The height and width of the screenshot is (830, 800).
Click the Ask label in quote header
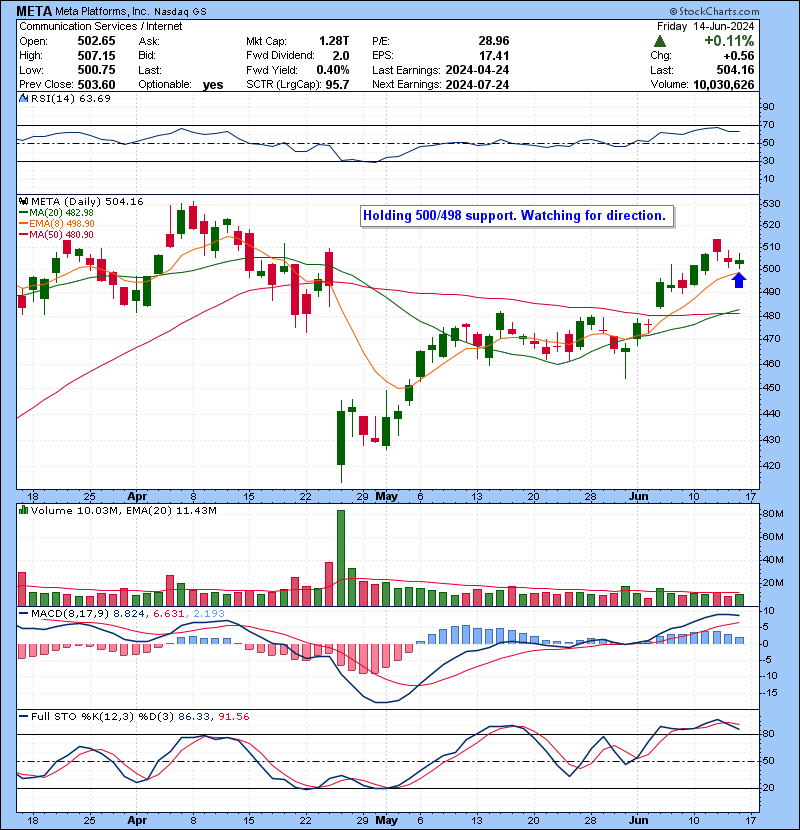[149, 41]
